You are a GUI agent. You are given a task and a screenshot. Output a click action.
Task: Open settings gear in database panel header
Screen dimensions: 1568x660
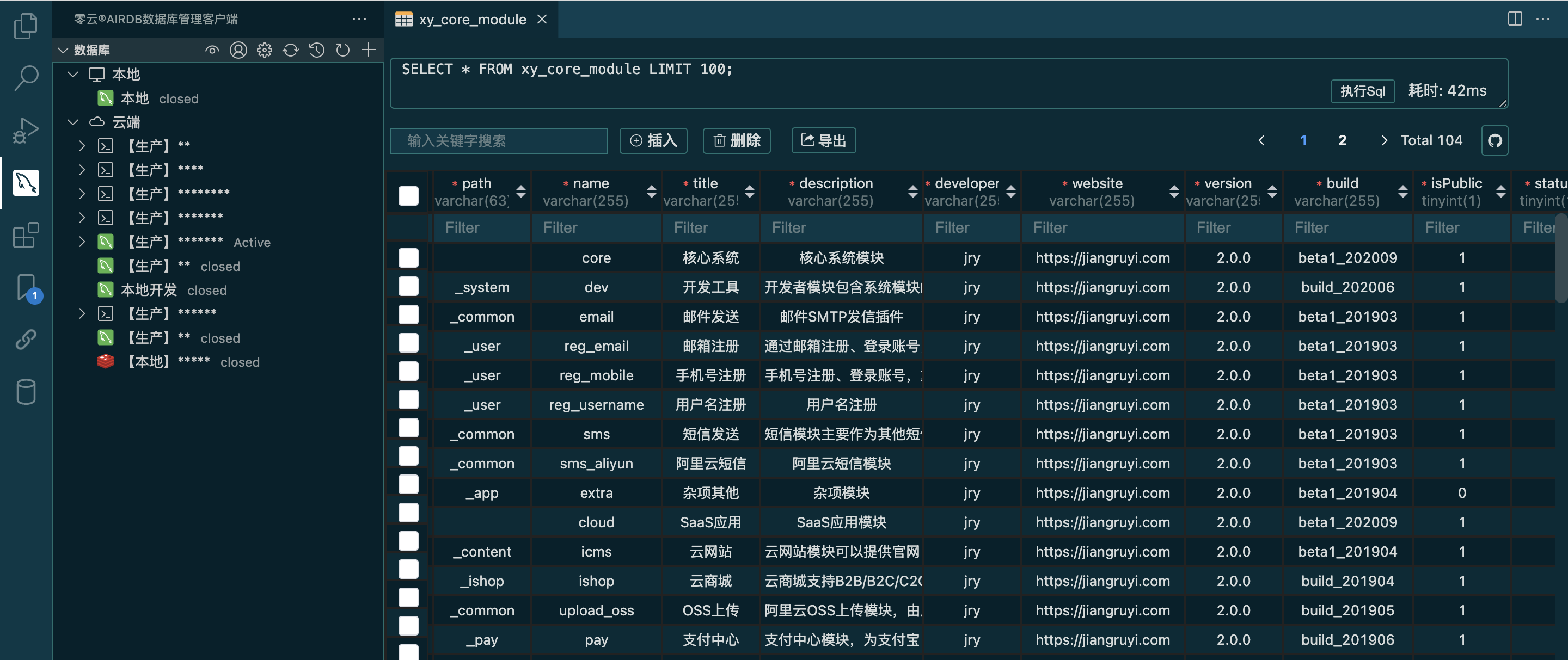(264, 50)
